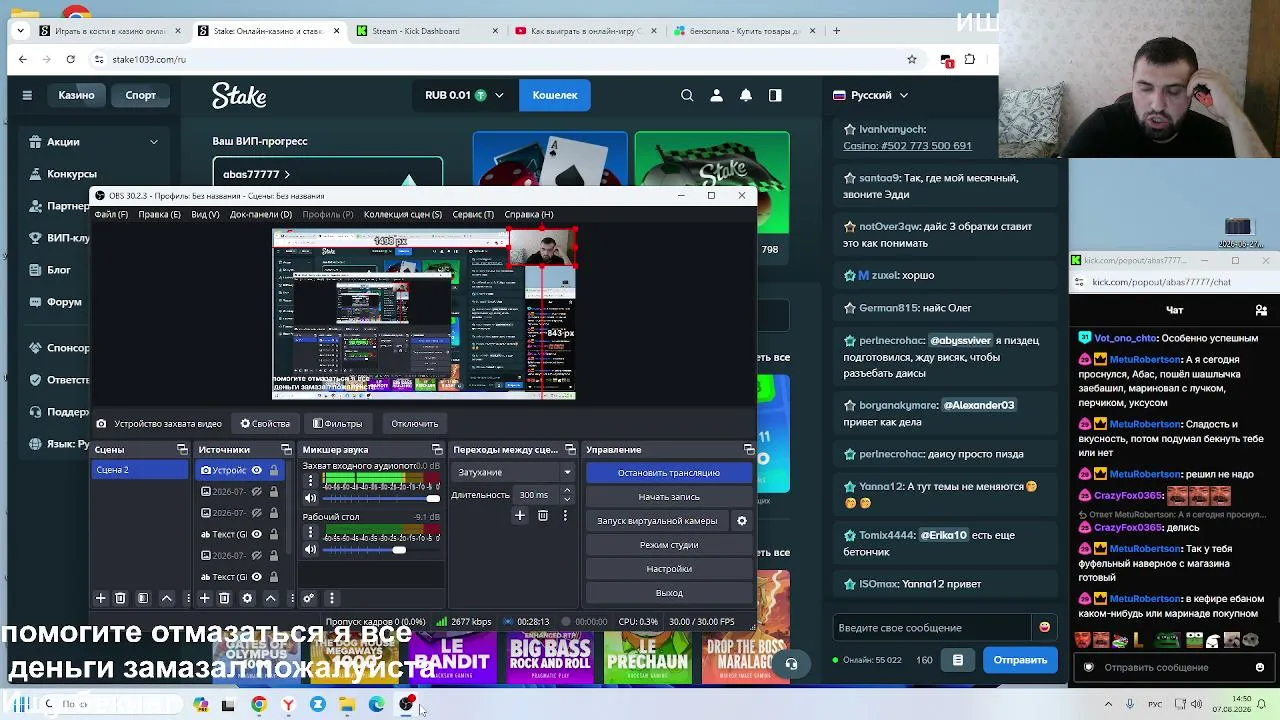The image size is (1280, 720).
Task: Open the Кошелек wallet button
Action: 555,95
